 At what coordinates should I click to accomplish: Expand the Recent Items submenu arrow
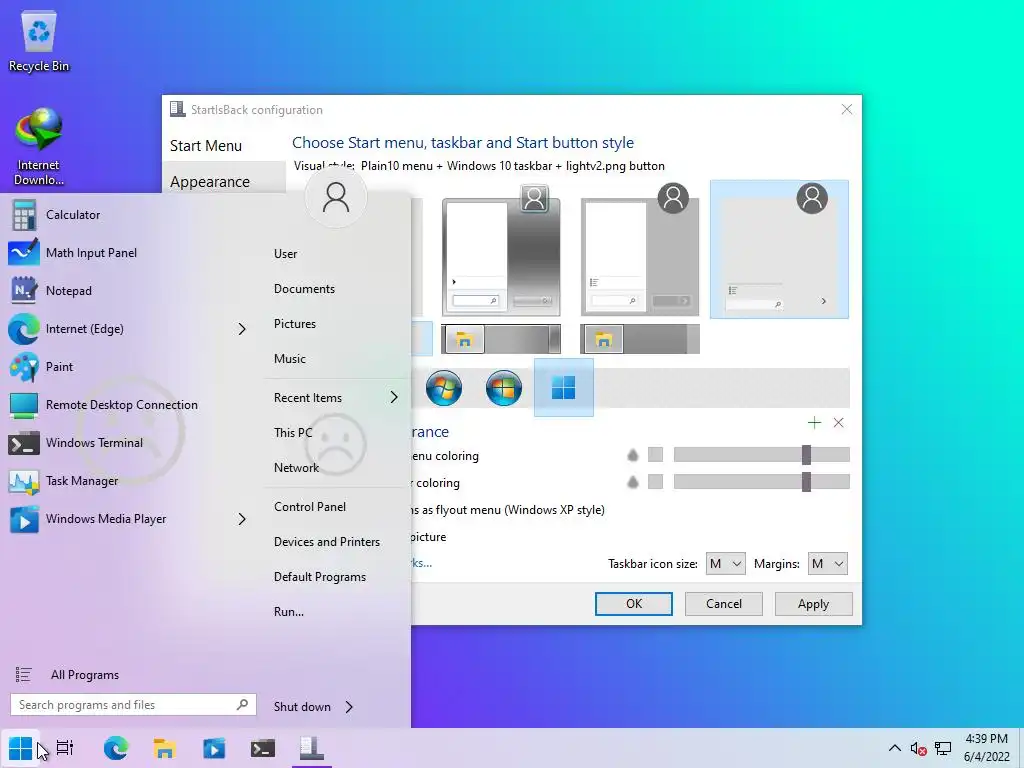pyautogui.click(x=394, y=397)
